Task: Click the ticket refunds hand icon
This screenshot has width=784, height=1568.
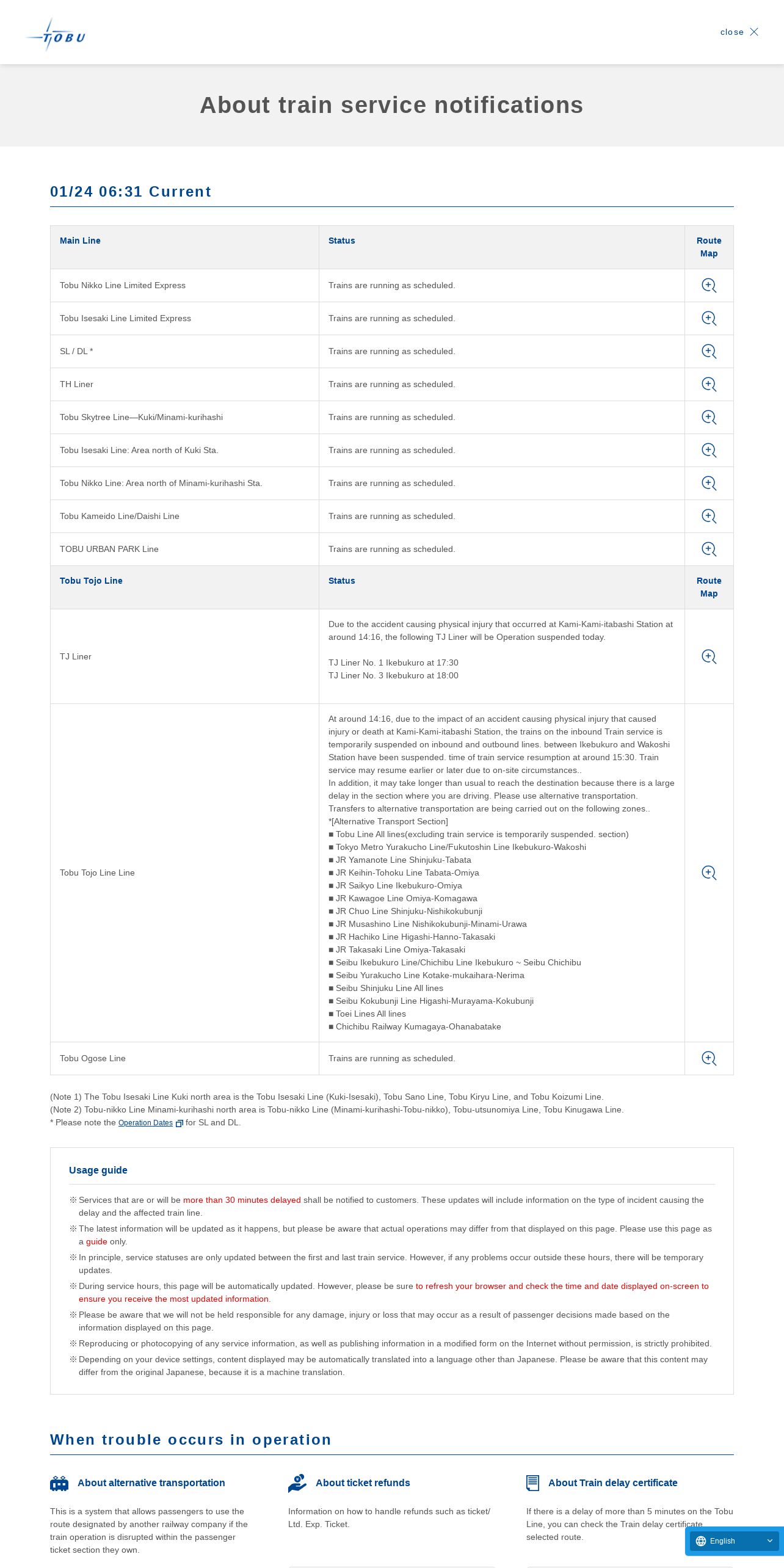Action: [297, 1483]
